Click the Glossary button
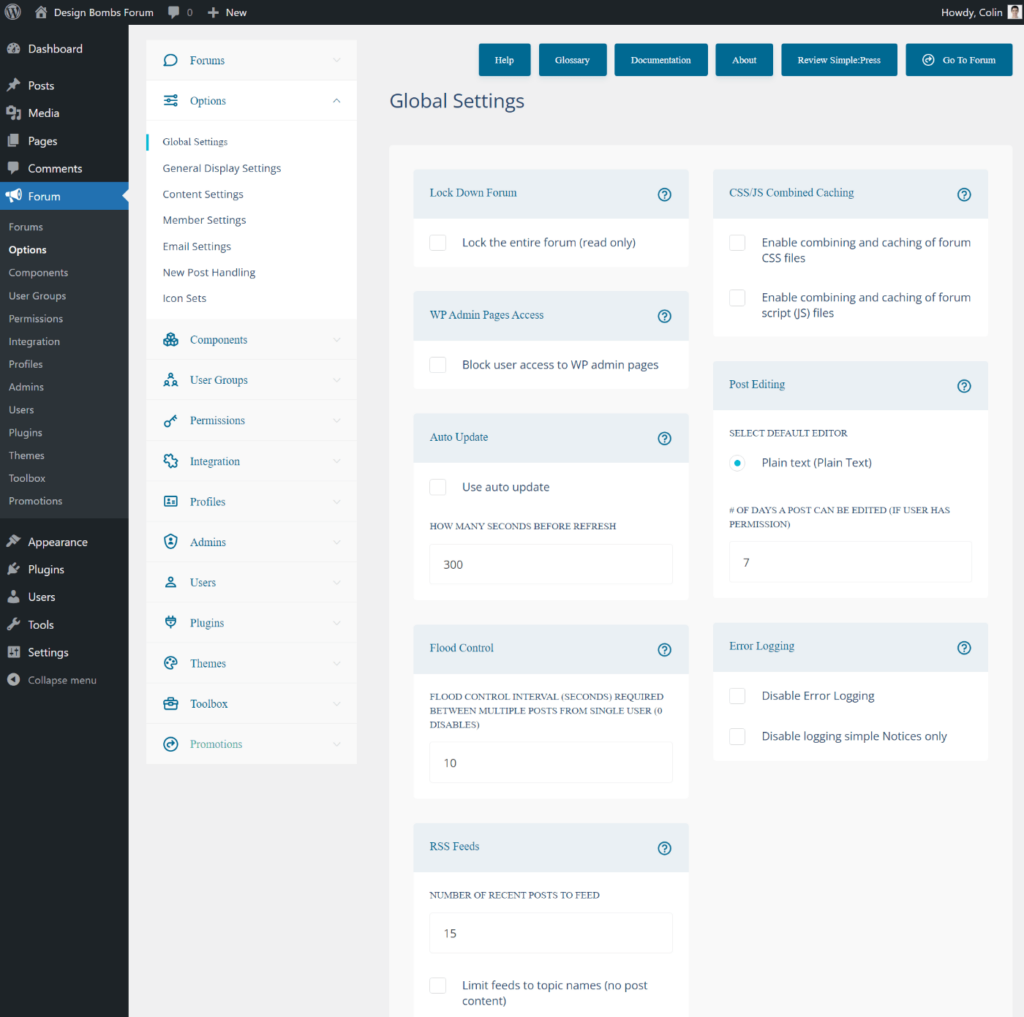The height and width of the screenshot is (1017, 1024). coord(572,60)
